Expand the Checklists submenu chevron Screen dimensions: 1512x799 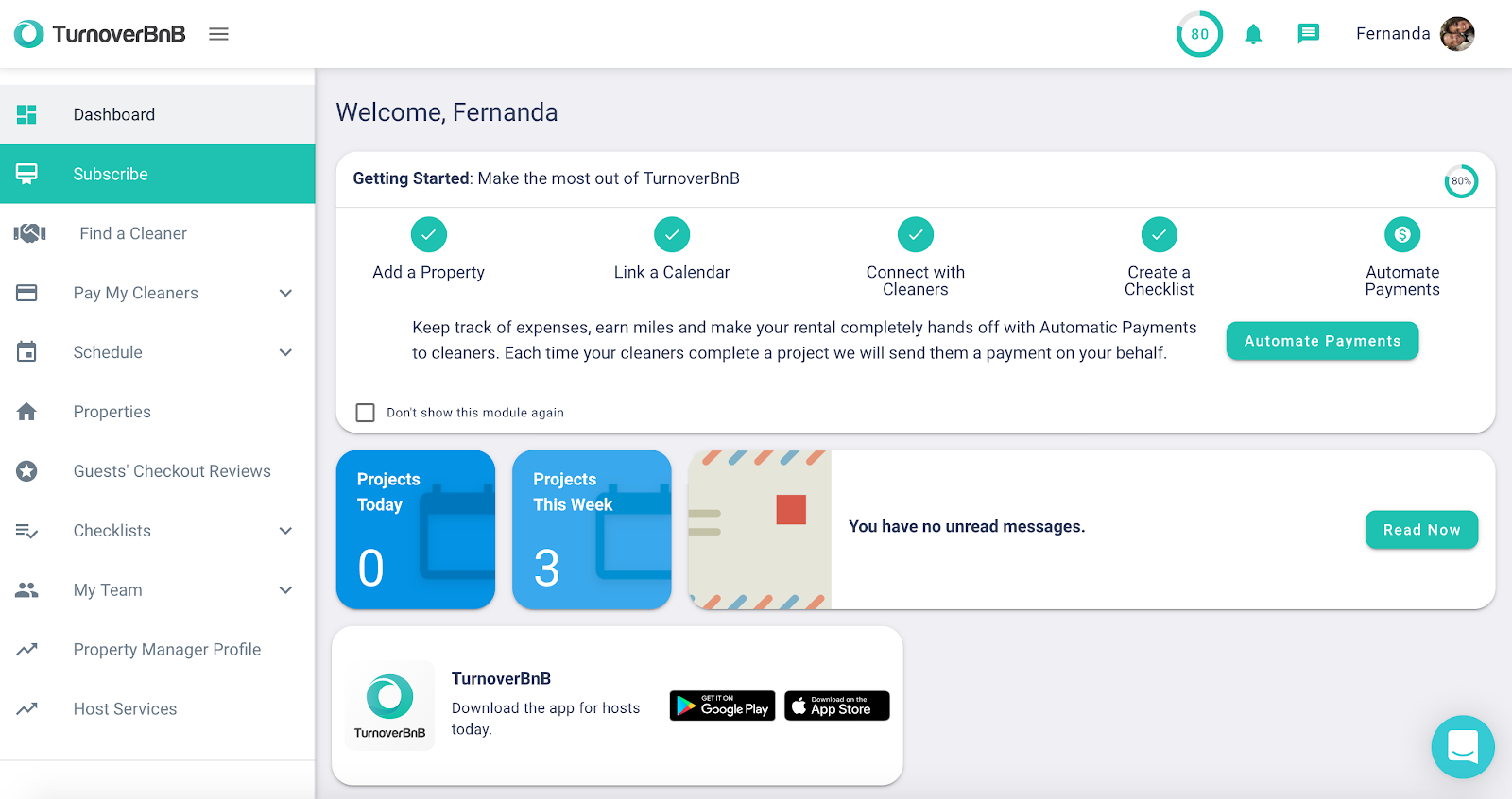coord(285,531)
